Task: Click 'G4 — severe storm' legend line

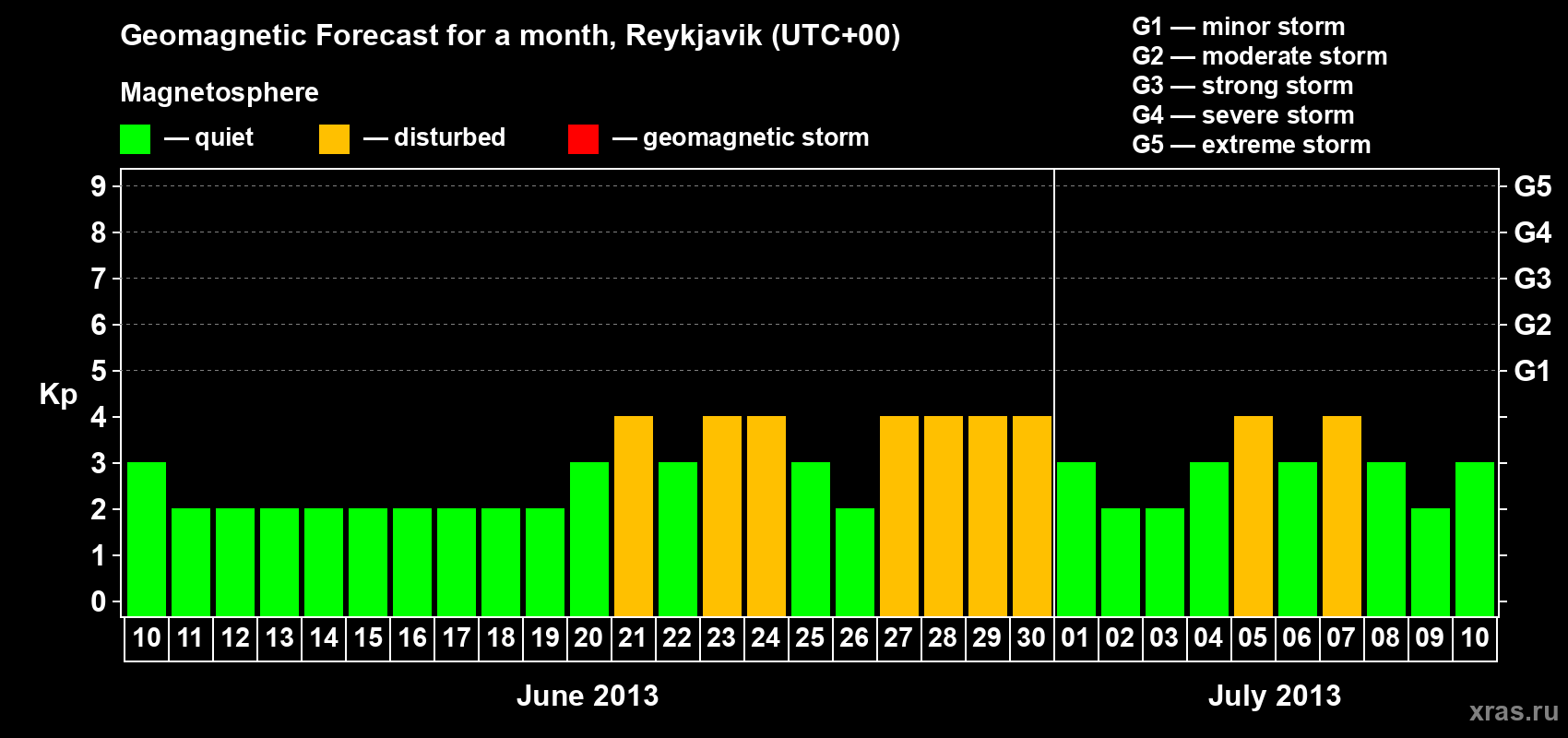Action: [1243, 115]
